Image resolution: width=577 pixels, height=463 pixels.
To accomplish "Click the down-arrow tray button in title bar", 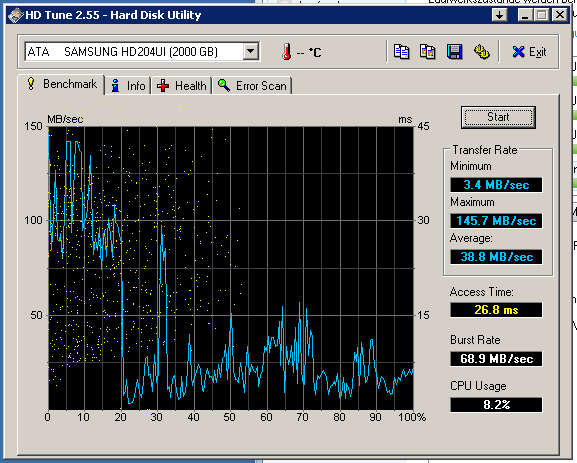I will click(x=499, y=15).
